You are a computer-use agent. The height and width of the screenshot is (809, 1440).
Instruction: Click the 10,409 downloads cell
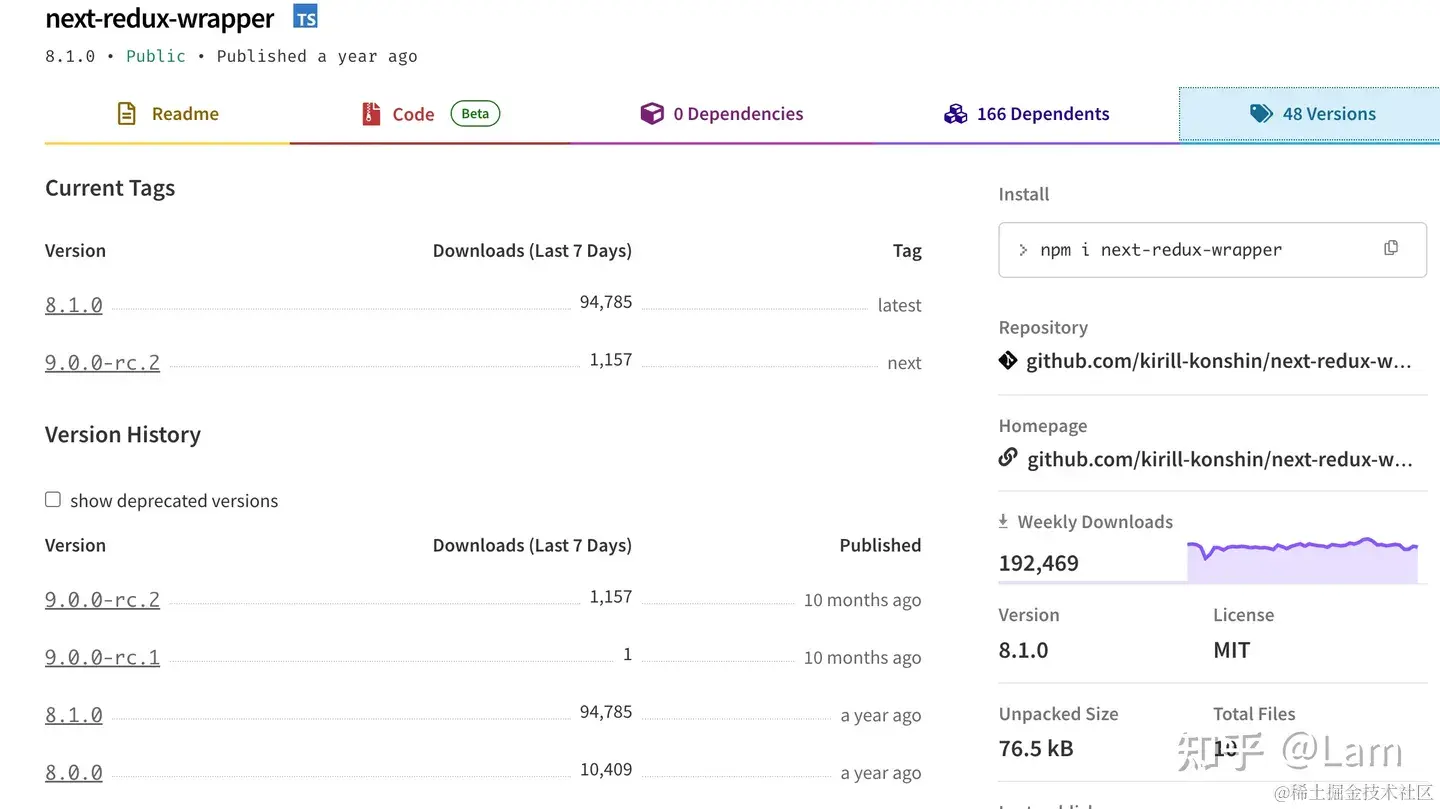coord(606,769)
